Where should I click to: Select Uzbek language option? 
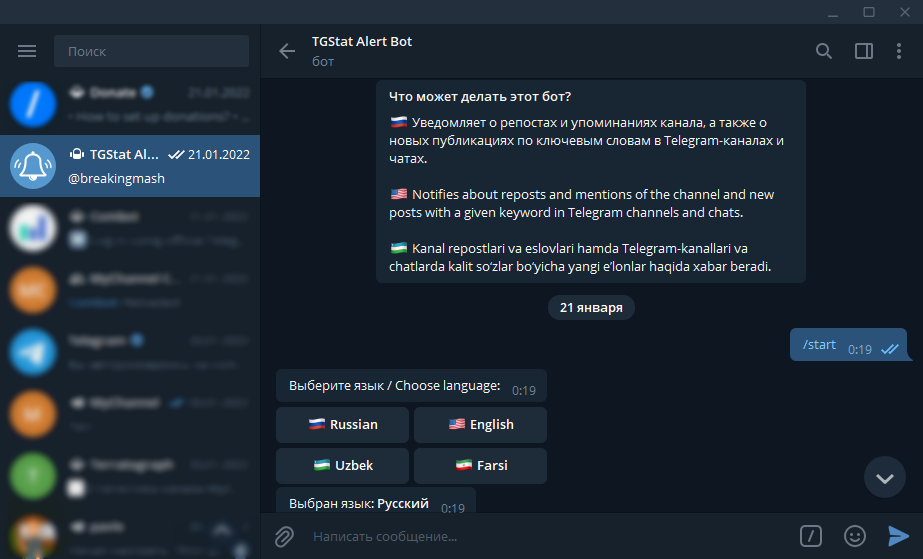[342, 466]
